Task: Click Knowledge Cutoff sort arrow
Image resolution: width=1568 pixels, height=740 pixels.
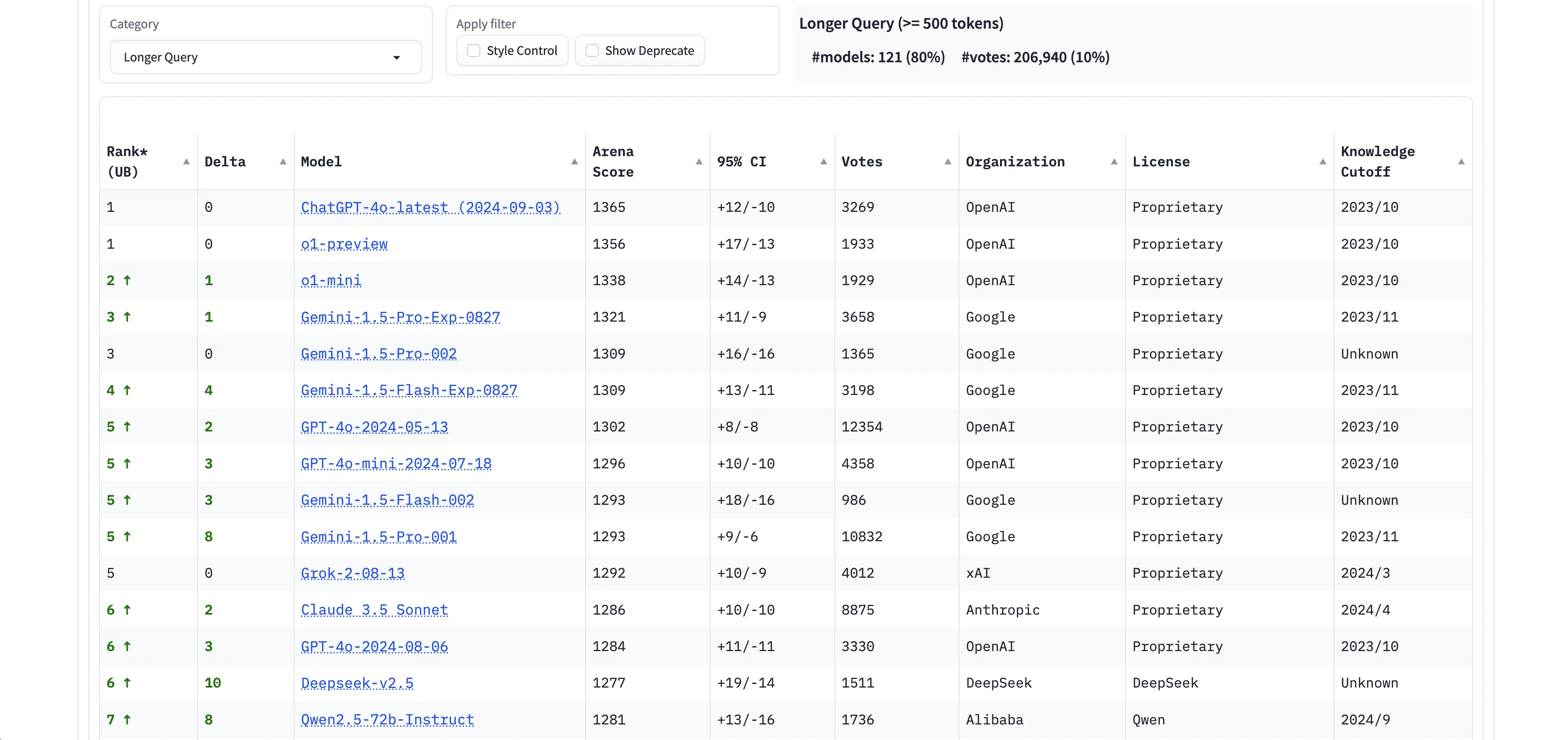Action: point(1461,162)
